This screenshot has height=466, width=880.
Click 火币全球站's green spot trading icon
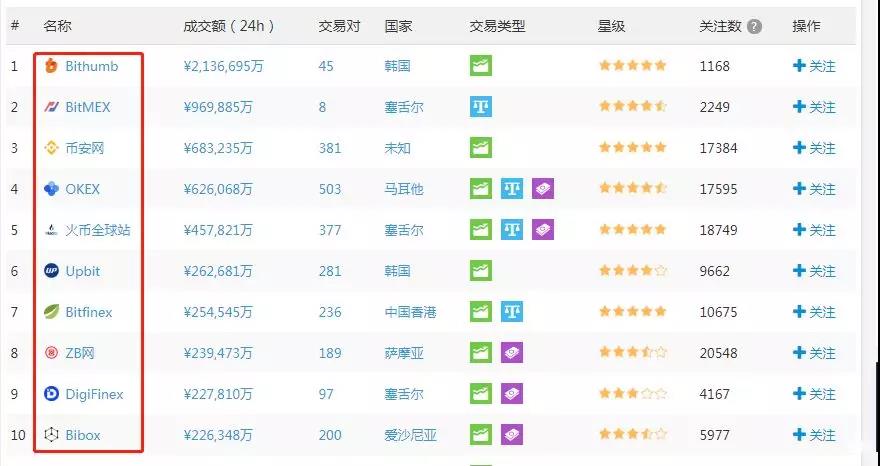[481, 230]
